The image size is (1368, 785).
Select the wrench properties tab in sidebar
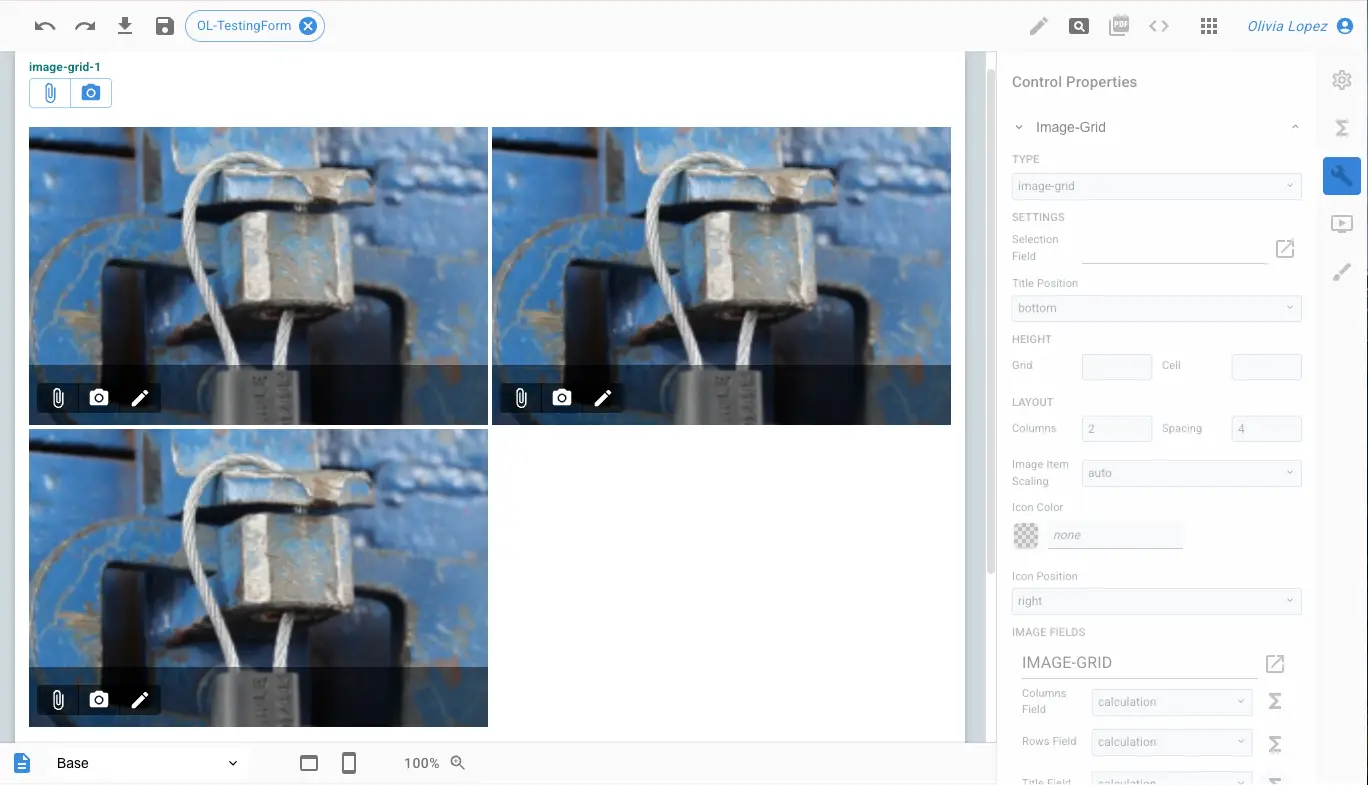(1341, 176)
